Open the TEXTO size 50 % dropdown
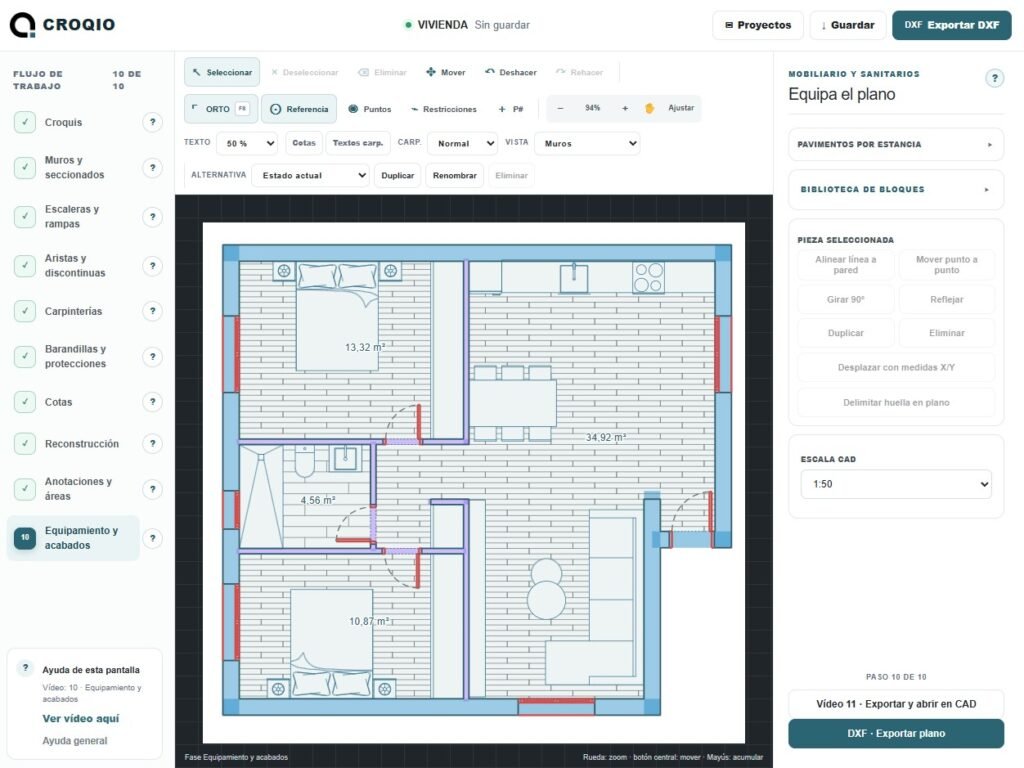This screenshot has height=768, width=1024. pos(248,144)
